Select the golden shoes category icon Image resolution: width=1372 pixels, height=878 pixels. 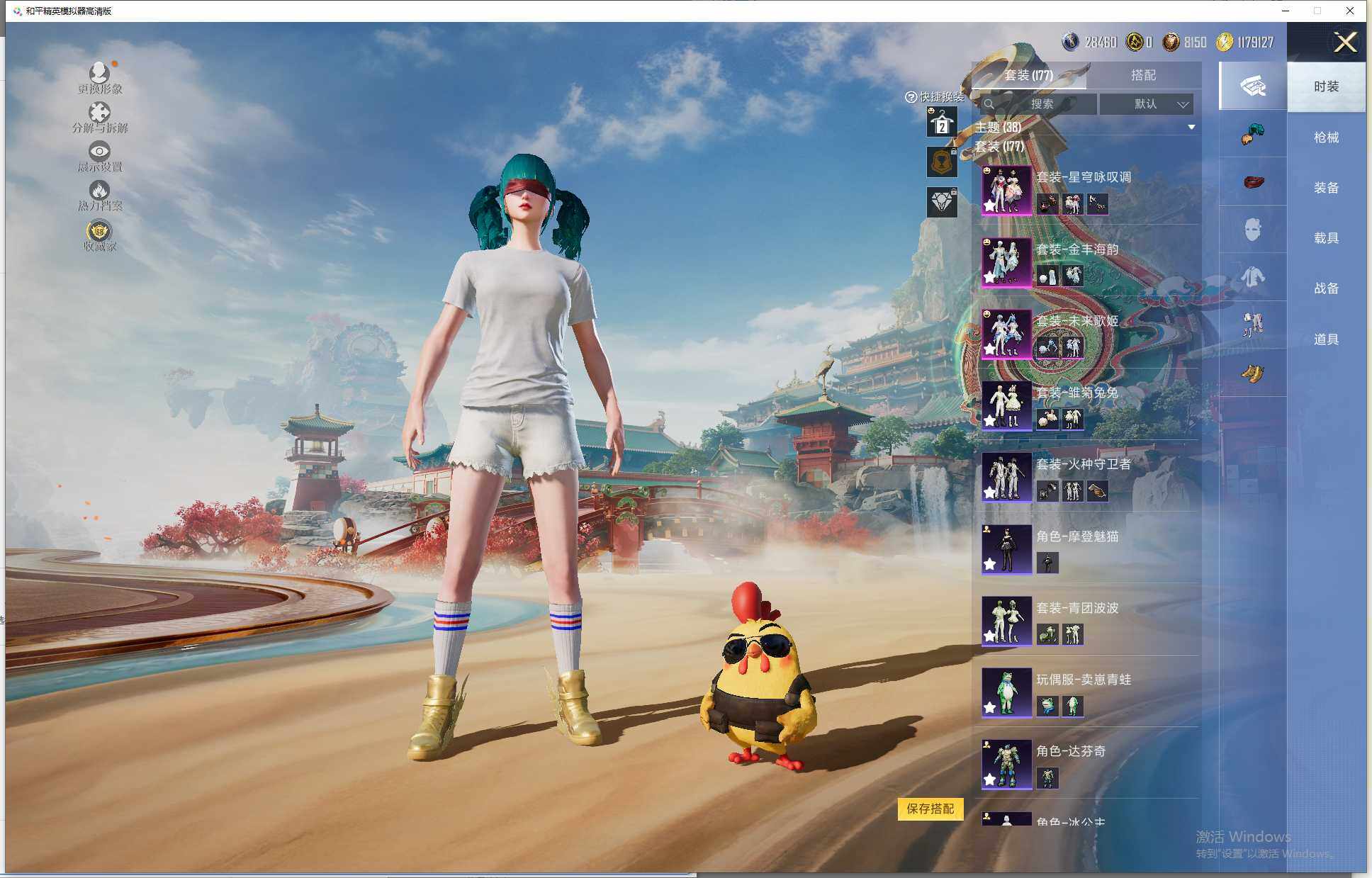1252,373
